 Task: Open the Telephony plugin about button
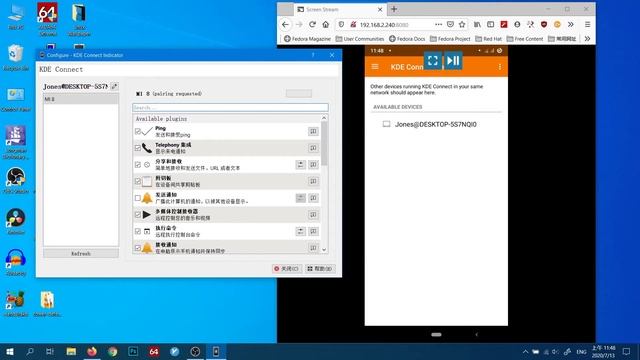[x=313, y=148]
